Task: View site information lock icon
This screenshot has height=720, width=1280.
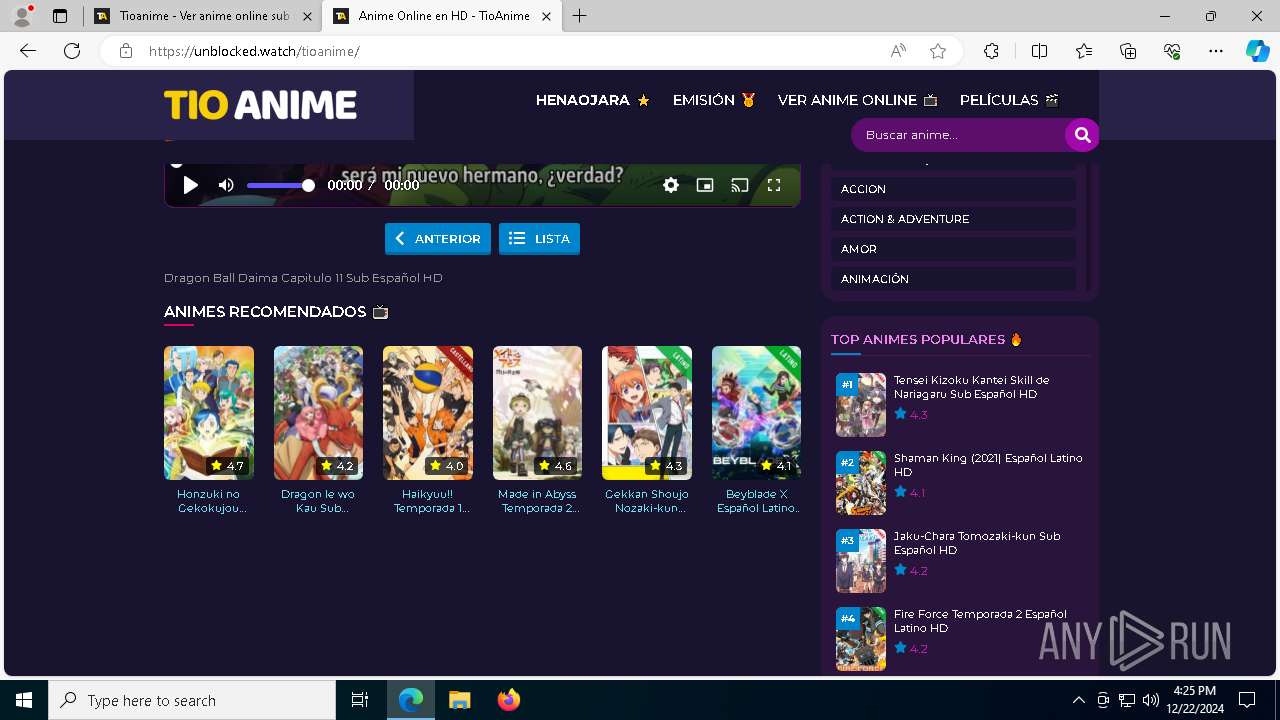Action: tap(125, 51)
